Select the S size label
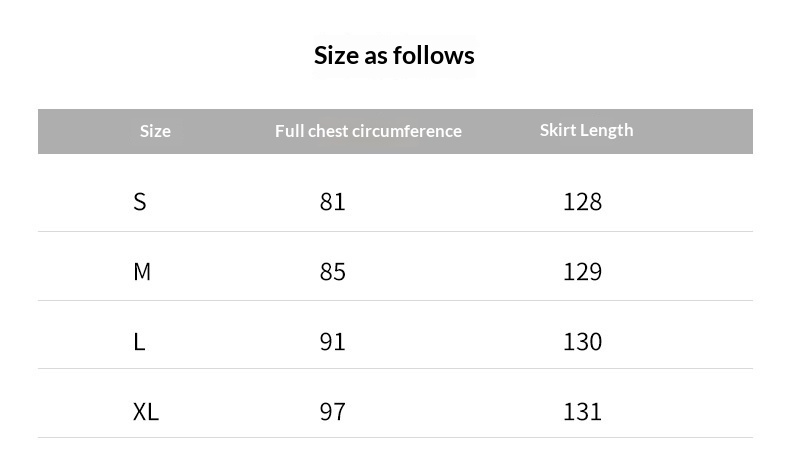 [140, 202]
